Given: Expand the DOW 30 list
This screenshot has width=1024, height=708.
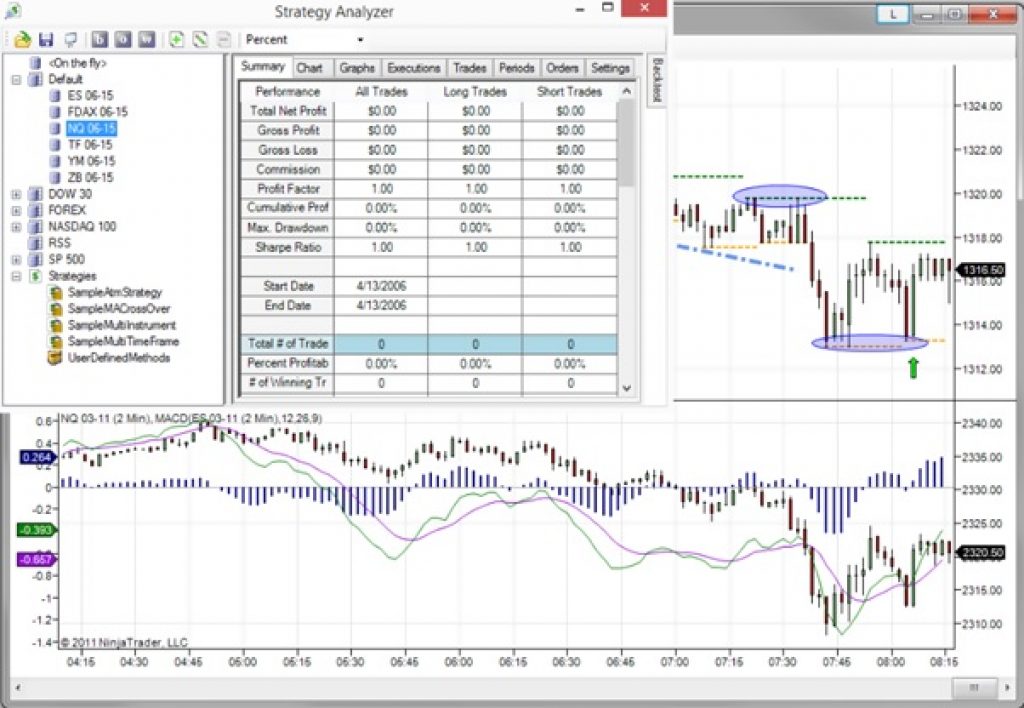Looking at the screenshot, I should (x=16, y=194).
